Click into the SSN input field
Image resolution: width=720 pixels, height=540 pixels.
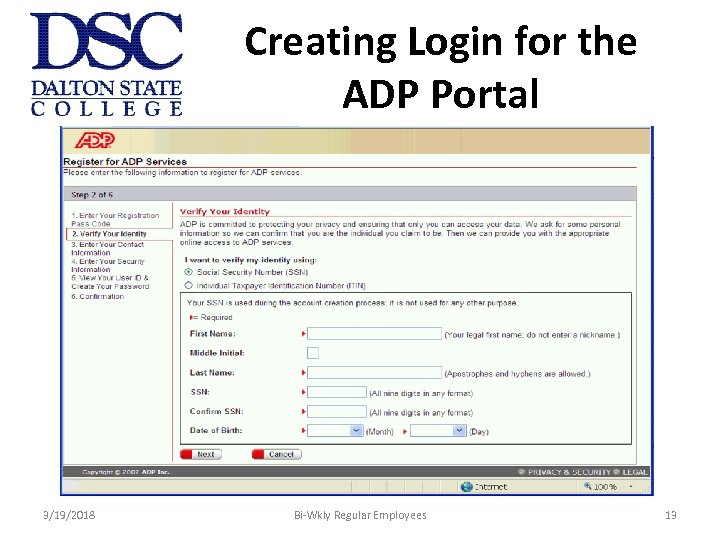(337, 392)
